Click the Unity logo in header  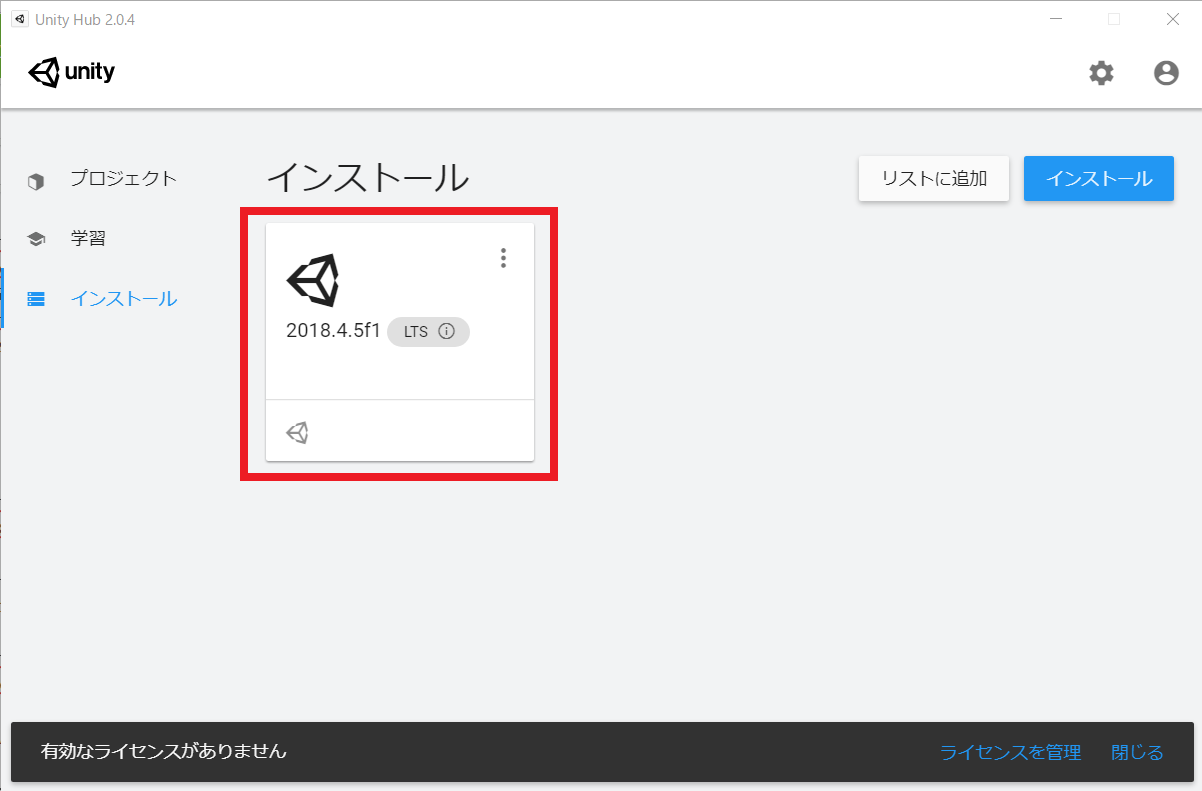(72, 73)
